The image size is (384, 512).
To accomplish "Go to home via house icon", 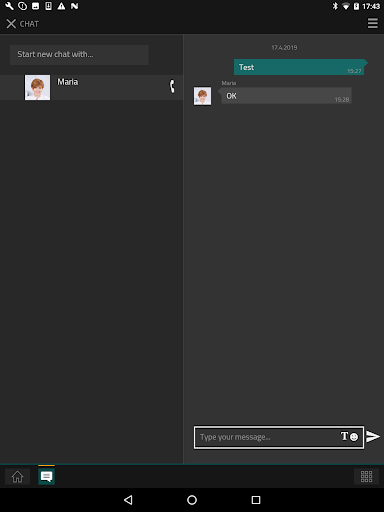I will click(x=17, y=477).
